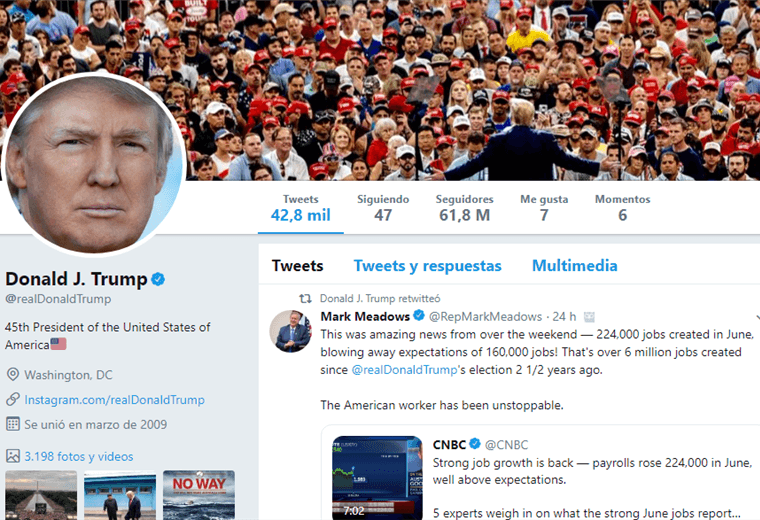Screen dimensions: 760x520
Task: Click the link icon beside the Instagram URL
Action: [13, 399]
